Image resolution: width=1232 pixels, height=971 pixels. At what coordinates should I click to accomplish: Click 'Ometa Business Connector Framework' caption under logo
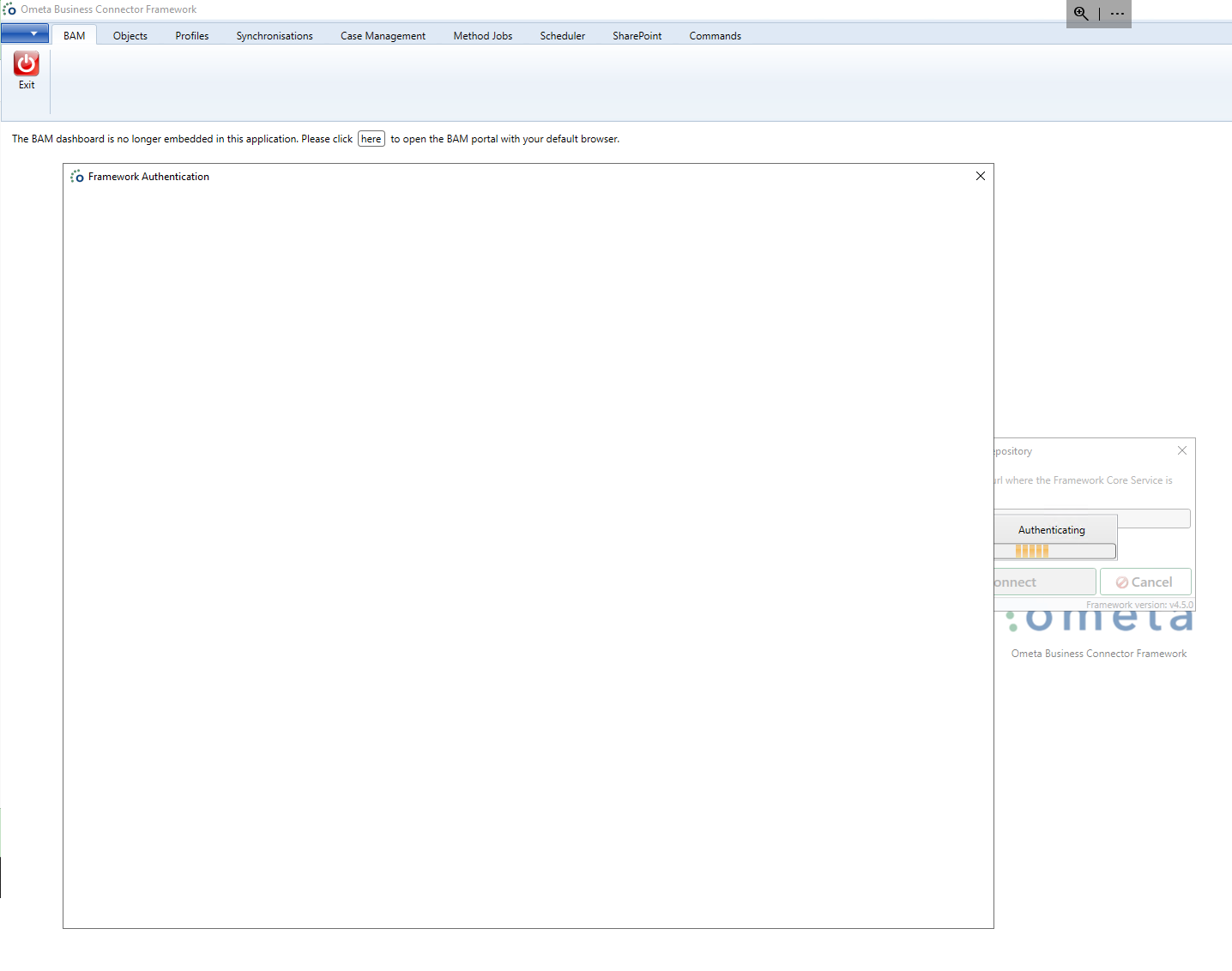tap(1099, 654)
